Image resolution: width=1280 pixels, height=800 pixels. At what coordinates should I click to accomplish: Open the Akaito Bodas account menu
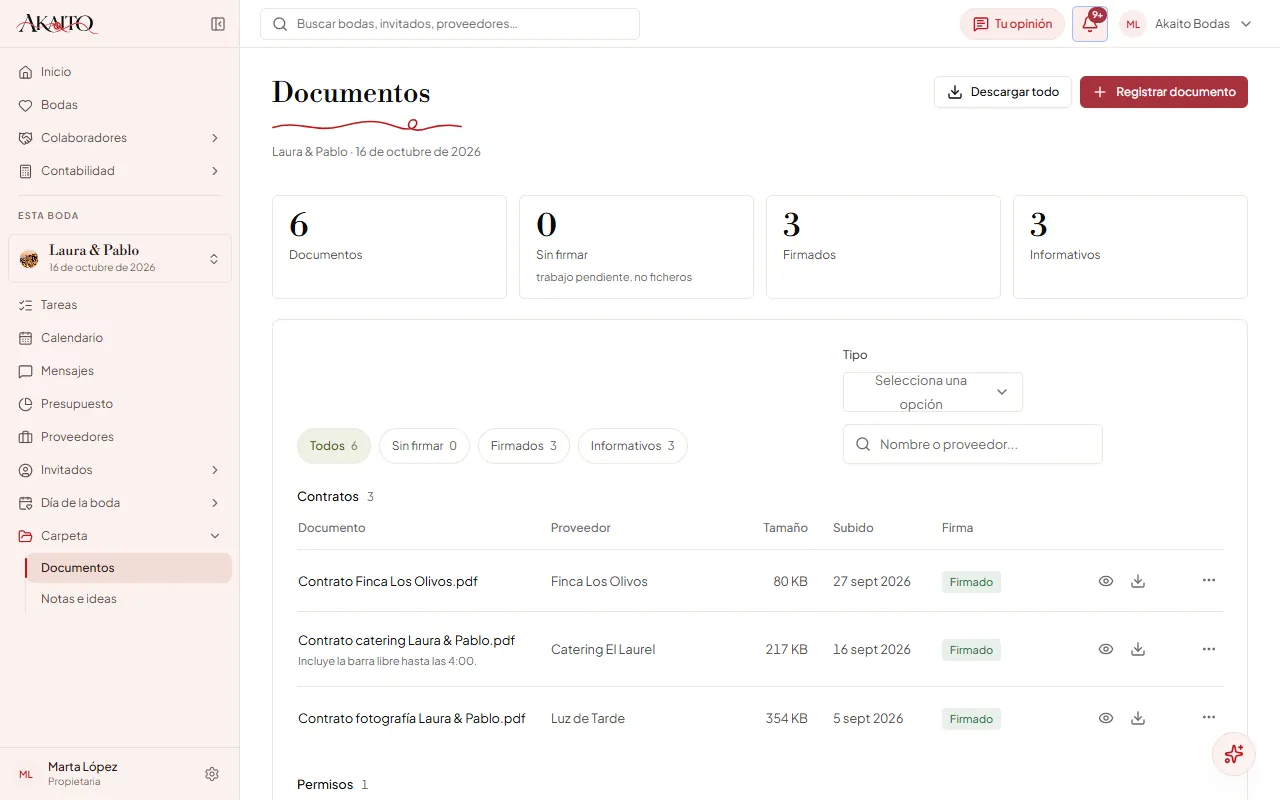(x=1186, y=24)
